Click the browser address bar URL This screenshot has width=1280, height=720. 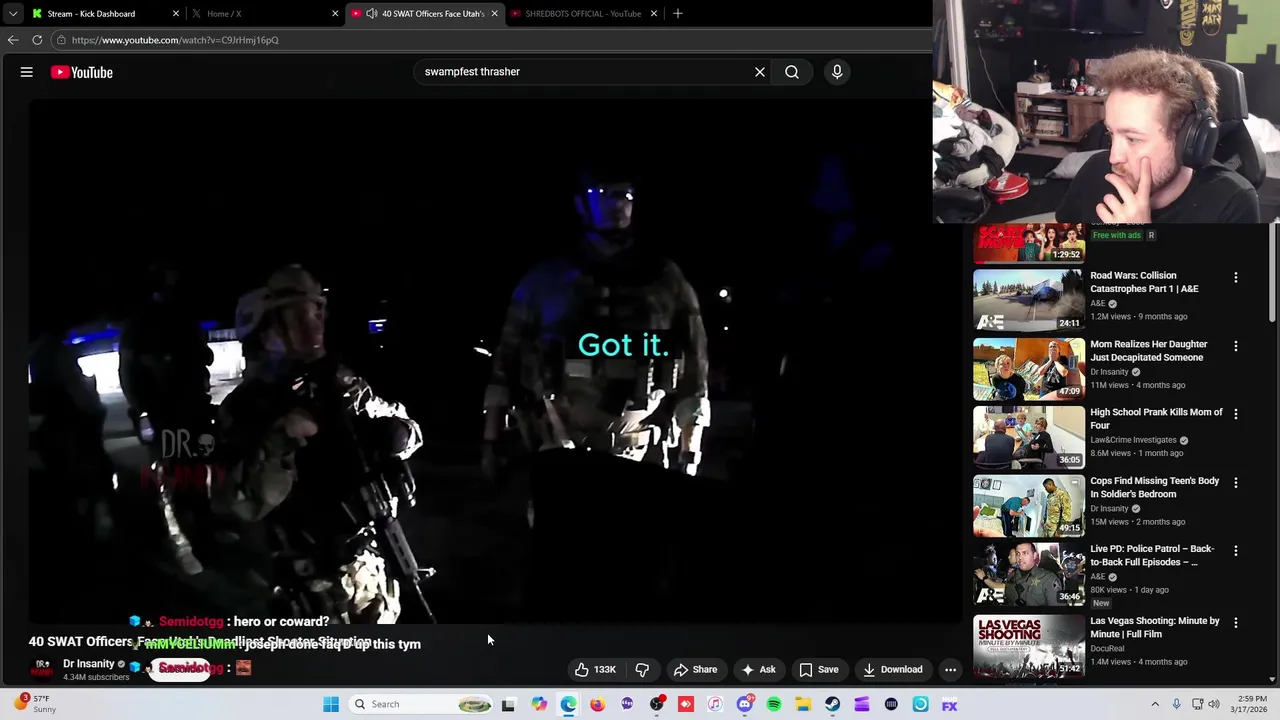point(175,40)
